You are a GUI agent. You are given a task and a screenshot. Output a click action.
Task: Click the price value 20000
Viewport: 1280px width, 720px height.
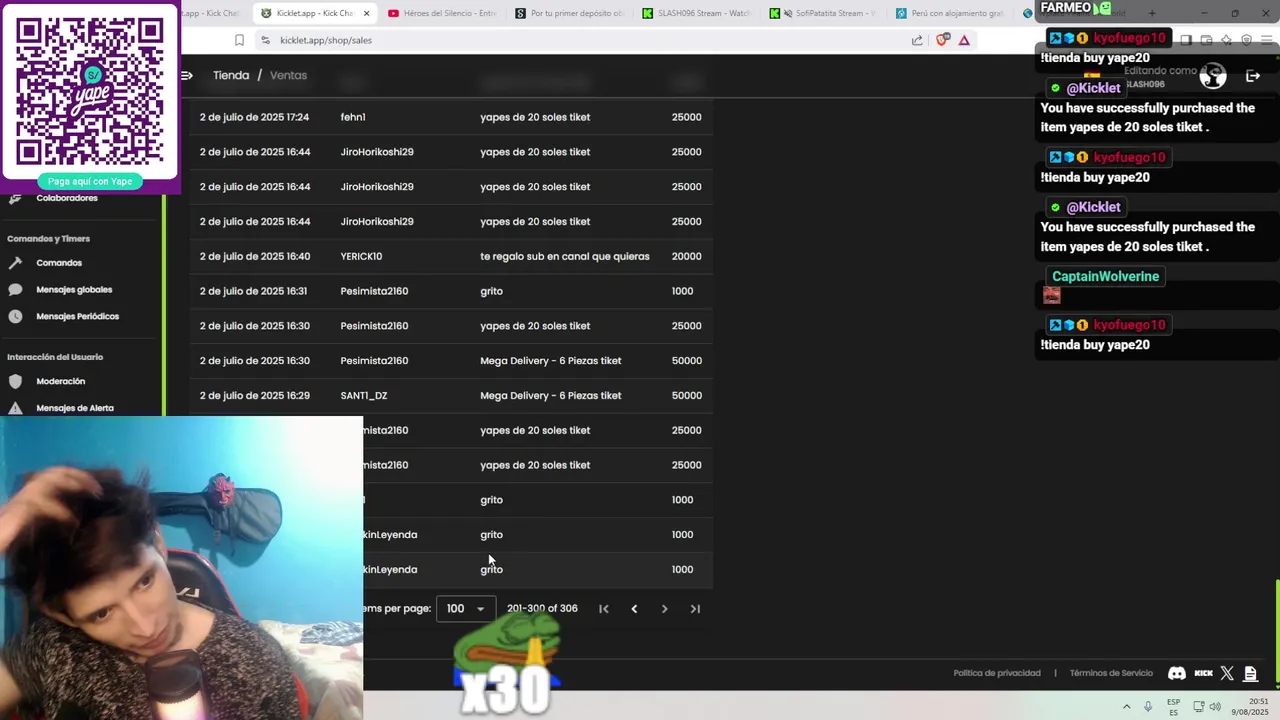coord(686,256)
